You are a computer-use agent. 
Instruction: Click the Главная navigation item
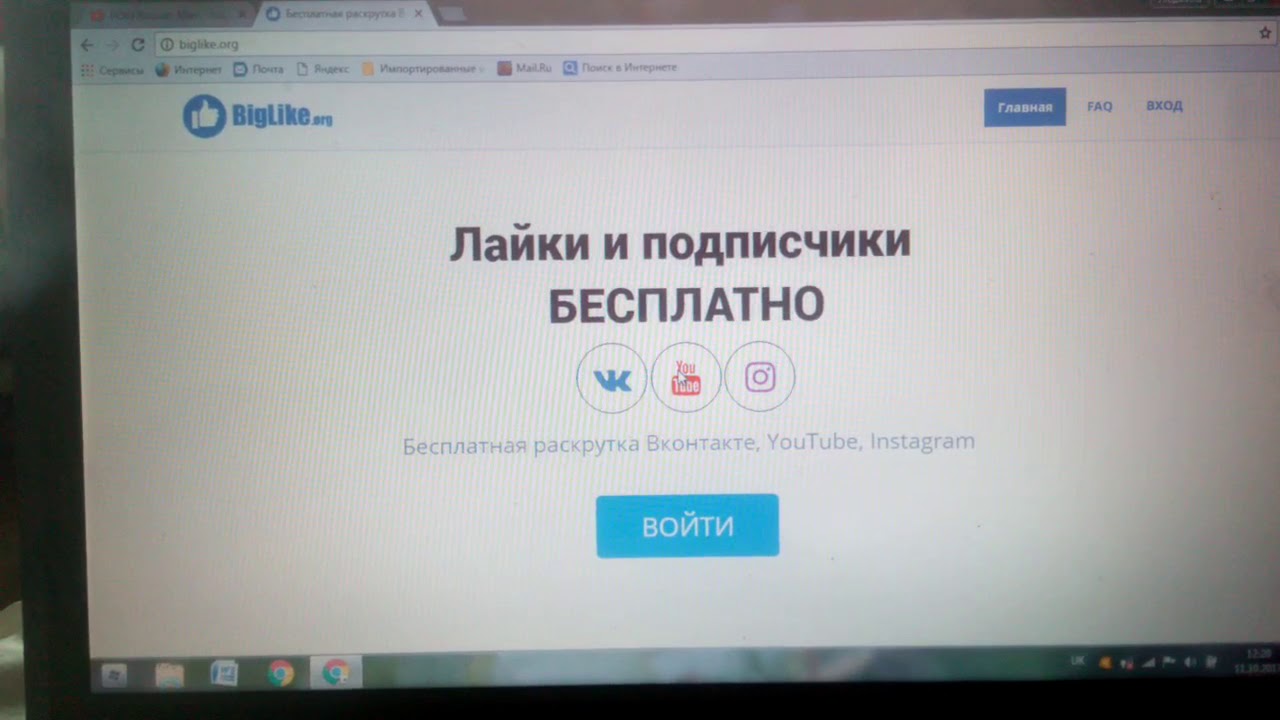pos(1025,107)
